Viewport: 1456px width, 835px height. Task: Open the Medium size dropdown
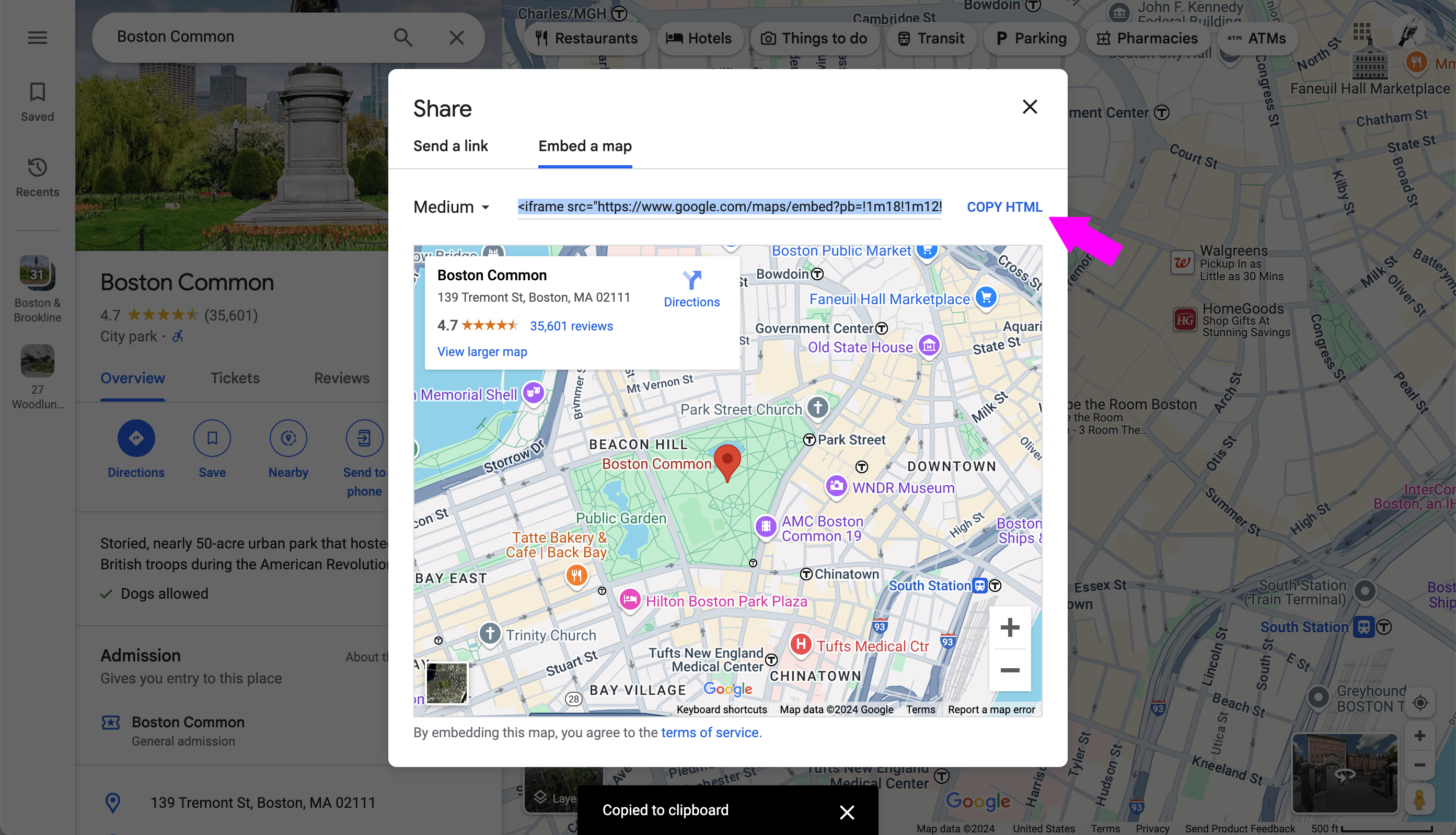(x=452, y=207)
